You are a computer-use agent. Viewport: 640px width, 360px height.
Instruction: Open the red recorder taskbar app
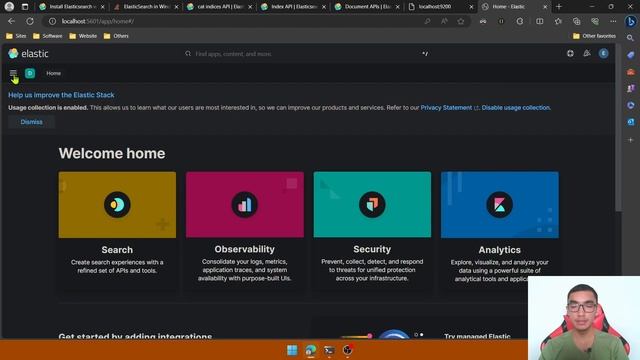pyautogui.click(x=347, y=350)
